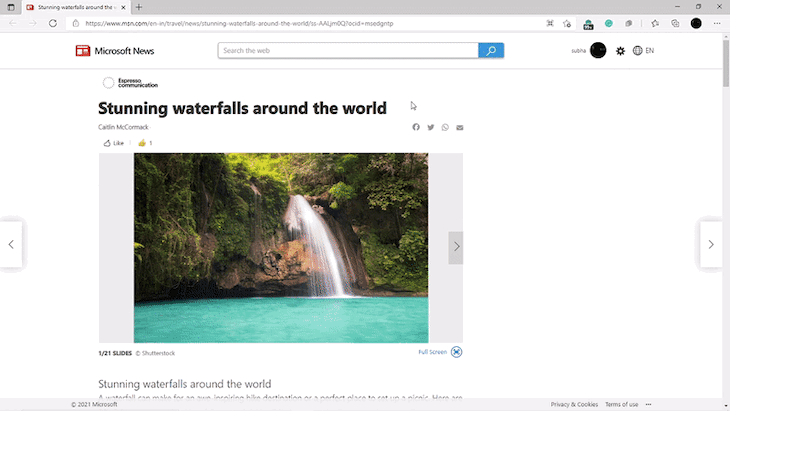This screenshot has width=800, height=450.
Task: Add this page to favorites
Action: pos(567,23)
